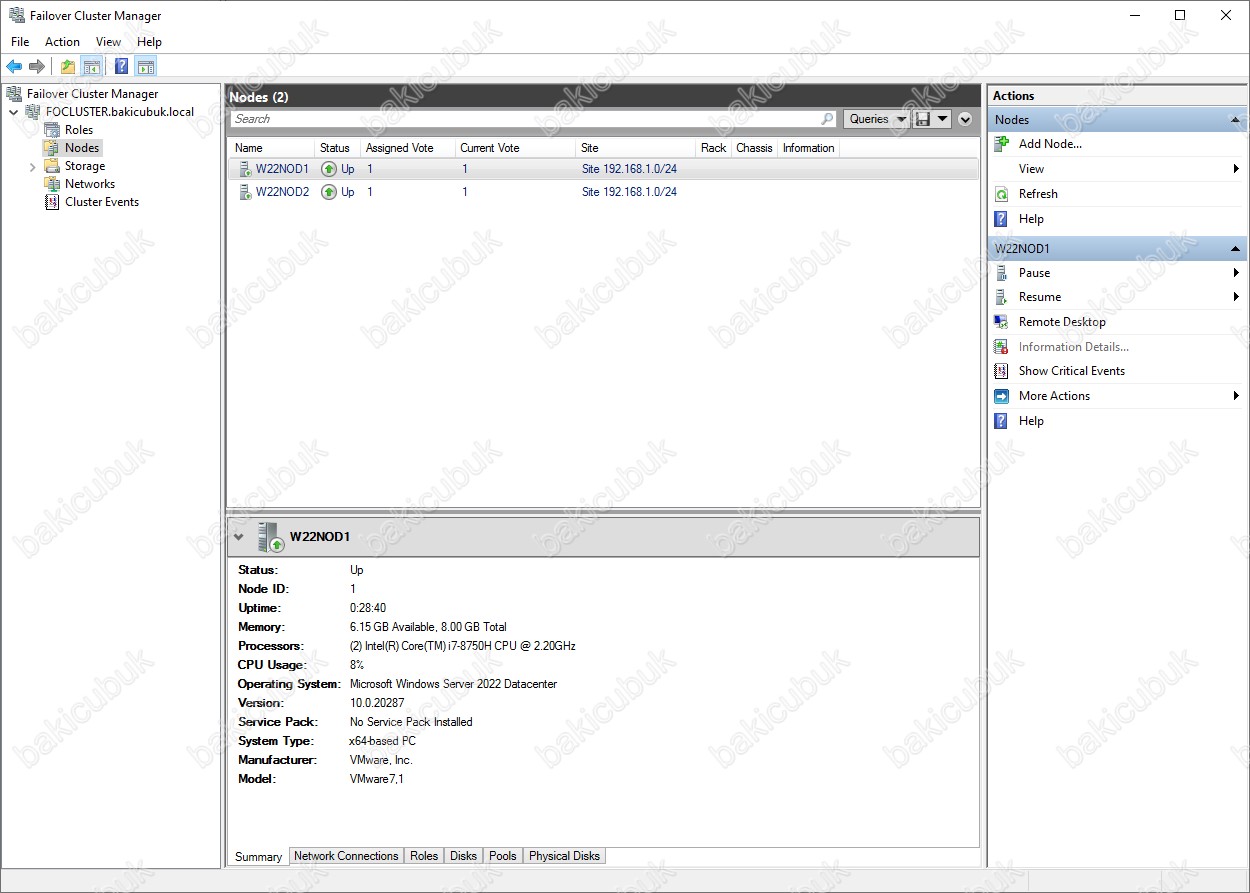Switch to the Network Connections tab
Screen dimensions: 1250x893
[346, 856]
